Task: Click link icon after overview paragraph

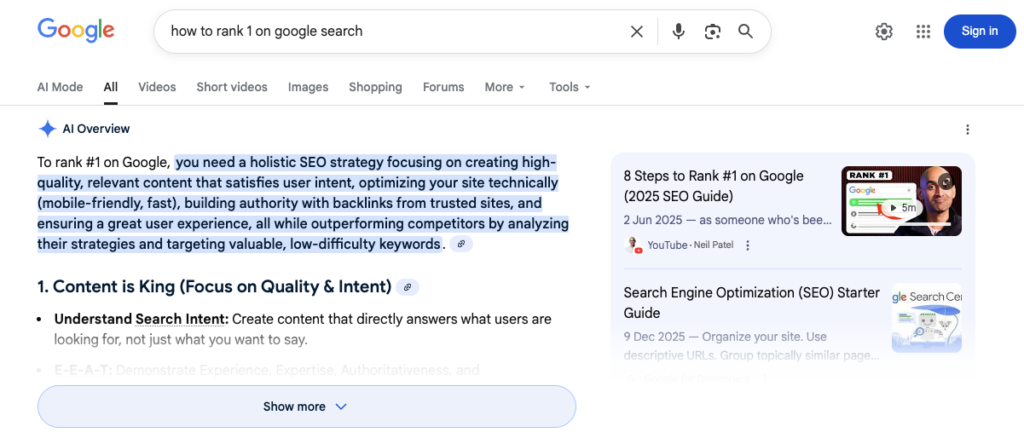Action: 461,244
